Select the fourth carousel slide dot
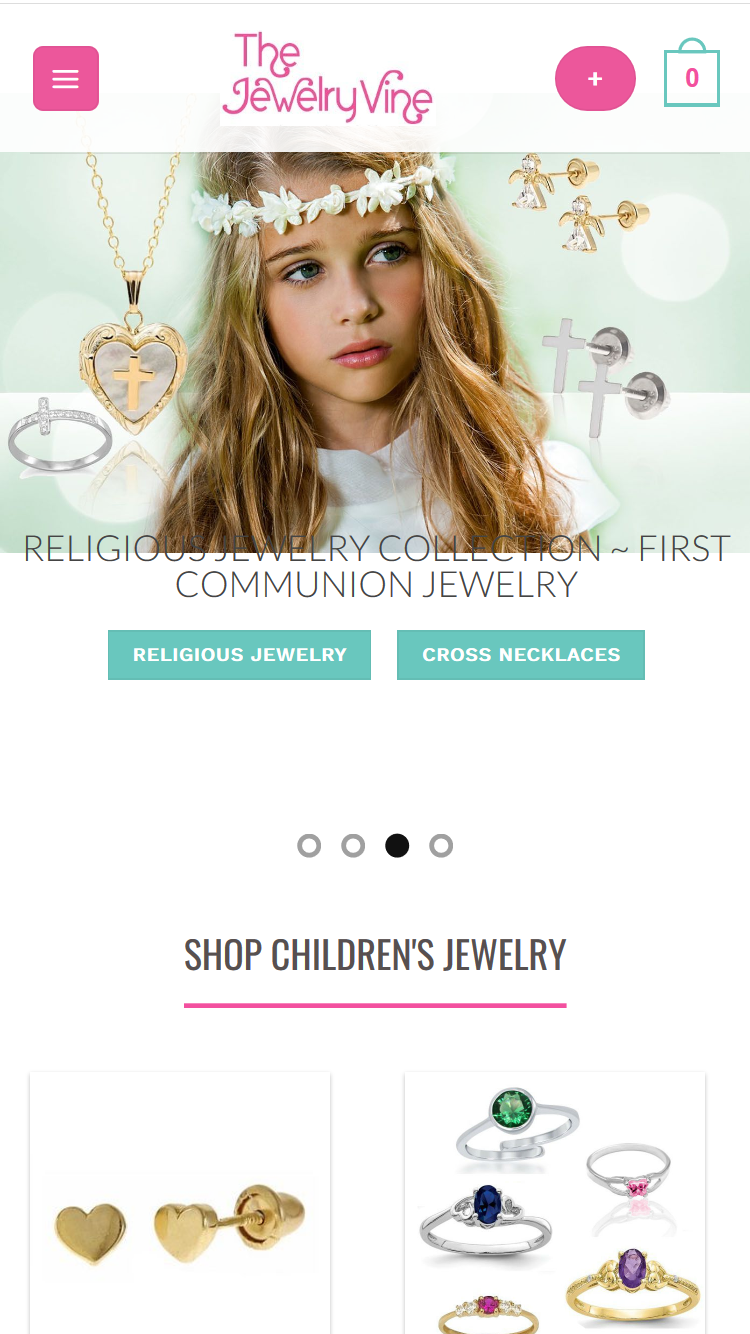Viewport: 750px width, 1334px height. click(441, 846)
